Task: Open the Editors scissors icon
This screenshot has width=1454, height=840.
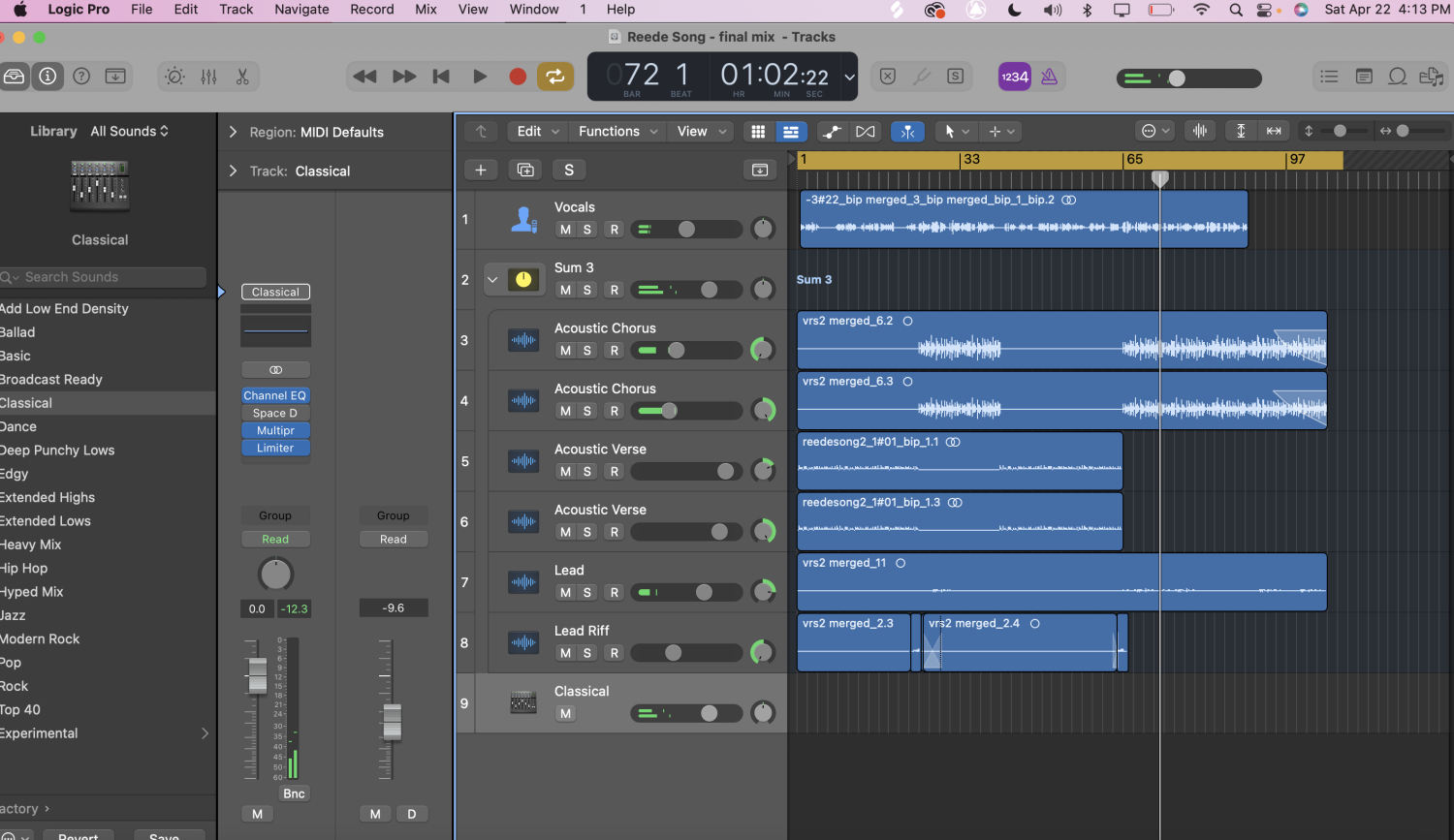Action: pyautogui.click(x=242, y=77)
